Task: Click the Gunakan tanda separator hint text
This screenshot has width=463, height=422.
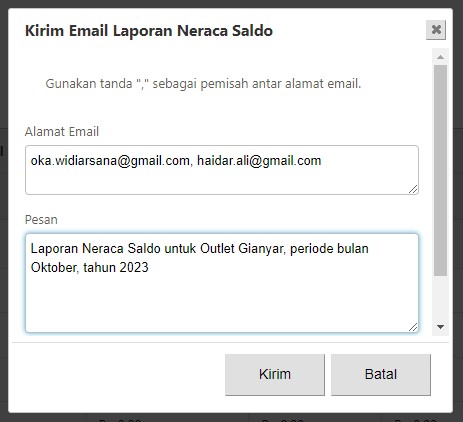Action: [203, 84]
